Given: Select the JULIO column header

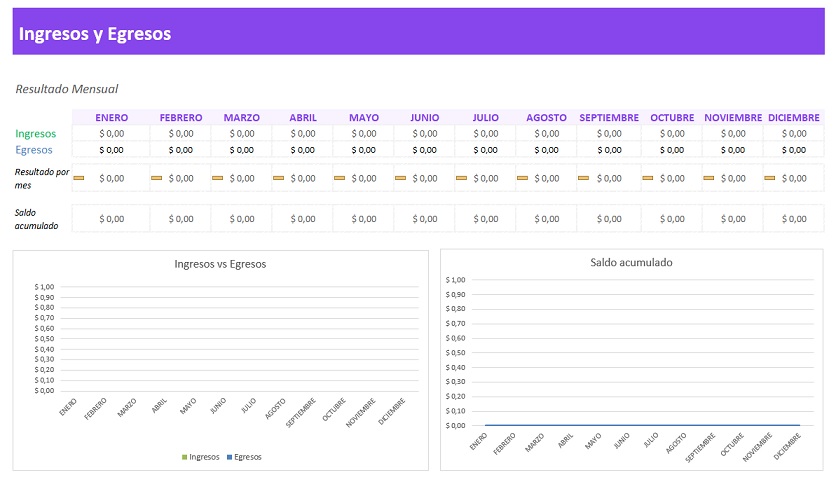Looking at the screenshot, I should point(485,117).
